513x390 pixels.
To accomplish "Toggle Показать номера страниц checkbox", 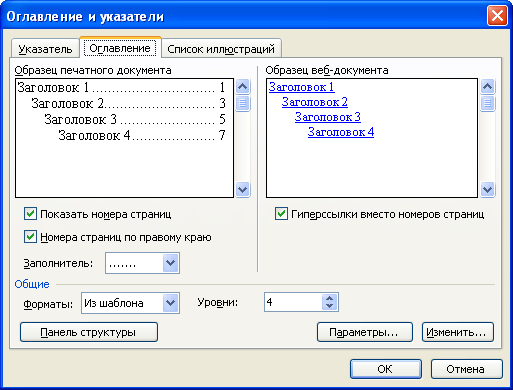I will click(x=30, y=214).
